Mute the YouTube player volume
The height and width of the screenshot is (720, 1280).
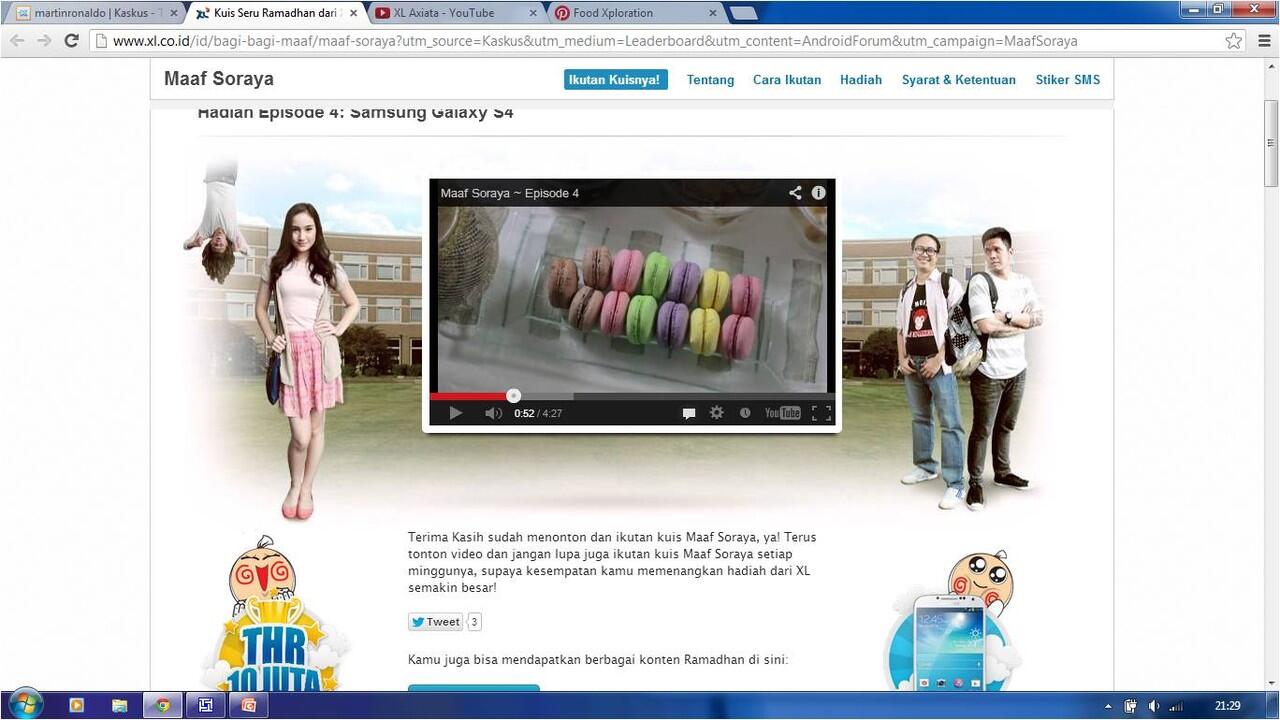(x=493, y=412)
